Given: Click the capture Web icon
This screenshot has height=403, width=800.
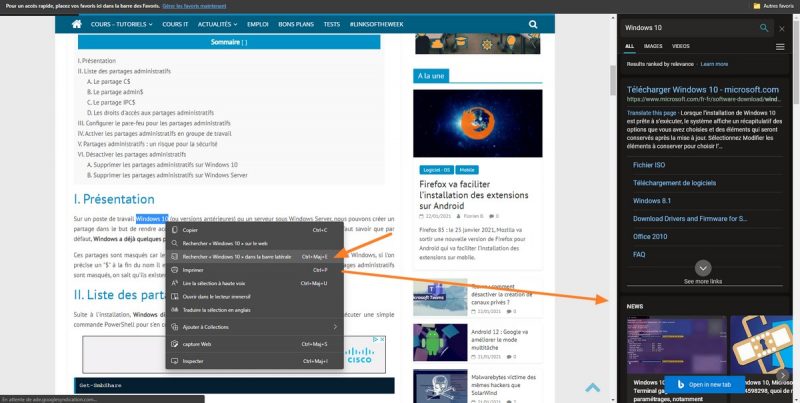Looking at the screenshot, I should pos(174,344).
